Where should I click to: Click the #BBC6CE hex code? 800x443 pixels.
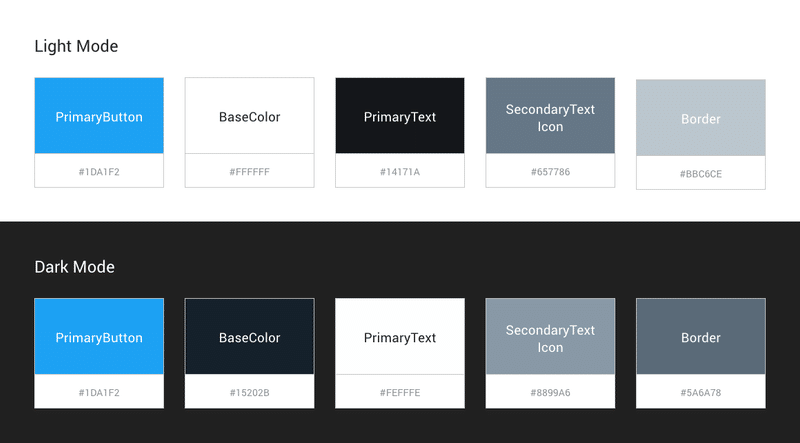pos(701,174)
